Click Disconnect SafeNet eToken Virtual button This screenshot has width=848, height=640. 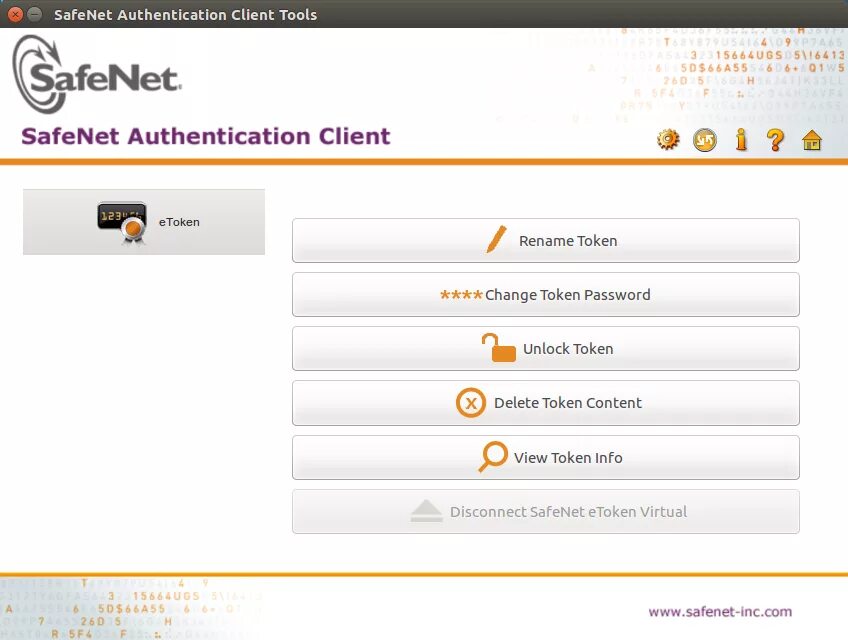546,512
